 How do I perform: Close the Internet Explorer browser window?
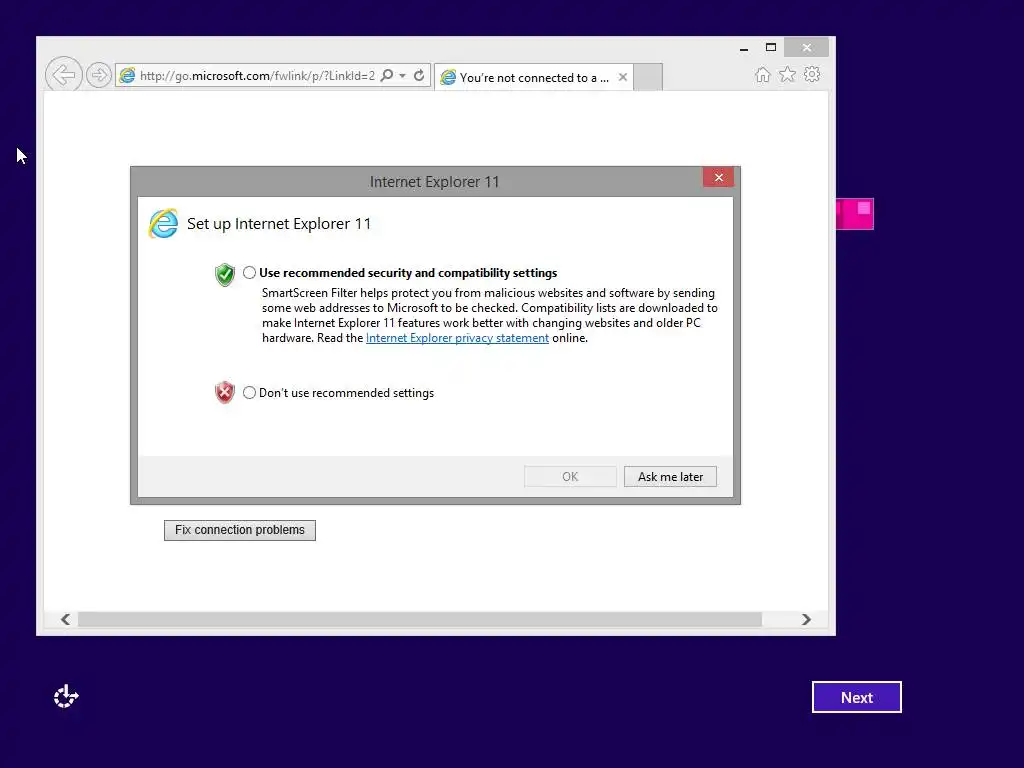pyautogui.click(x=807, y=48)
